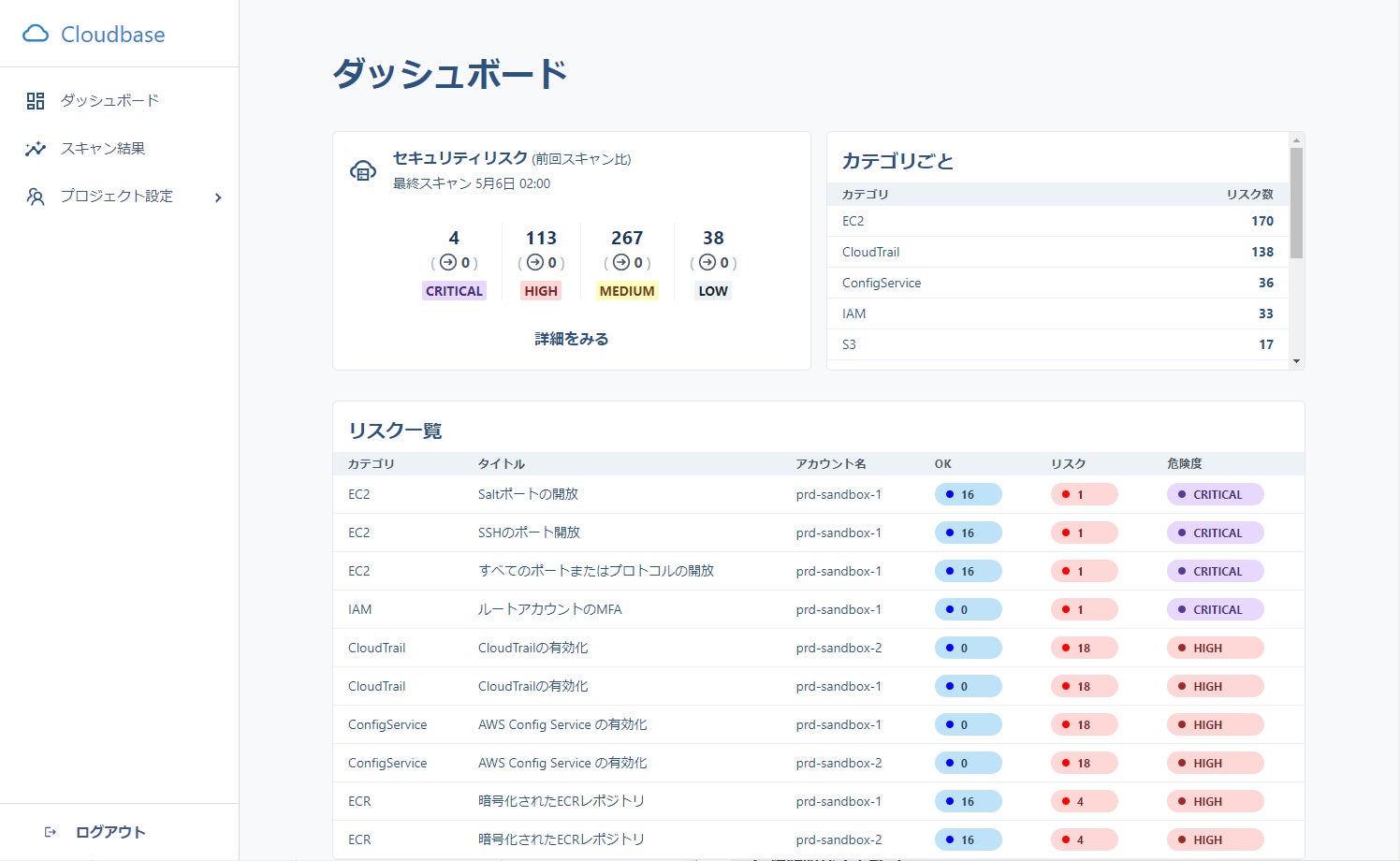Select the HIGH severity badge in summary
Viewport: 1400px width, 861px height.
(541, 291)
